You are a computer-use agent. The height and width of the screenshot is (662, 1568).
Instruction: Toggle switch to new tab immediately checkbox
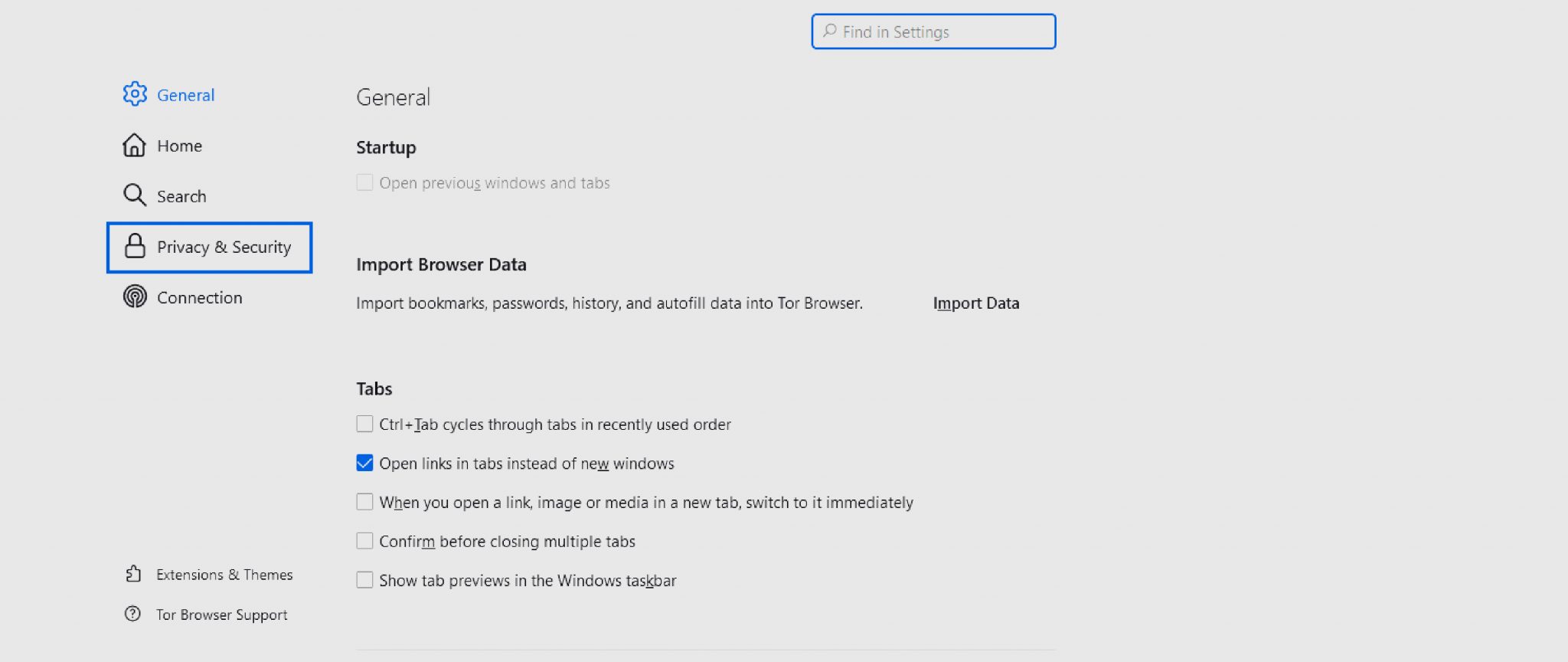click(x=364, y=502)
